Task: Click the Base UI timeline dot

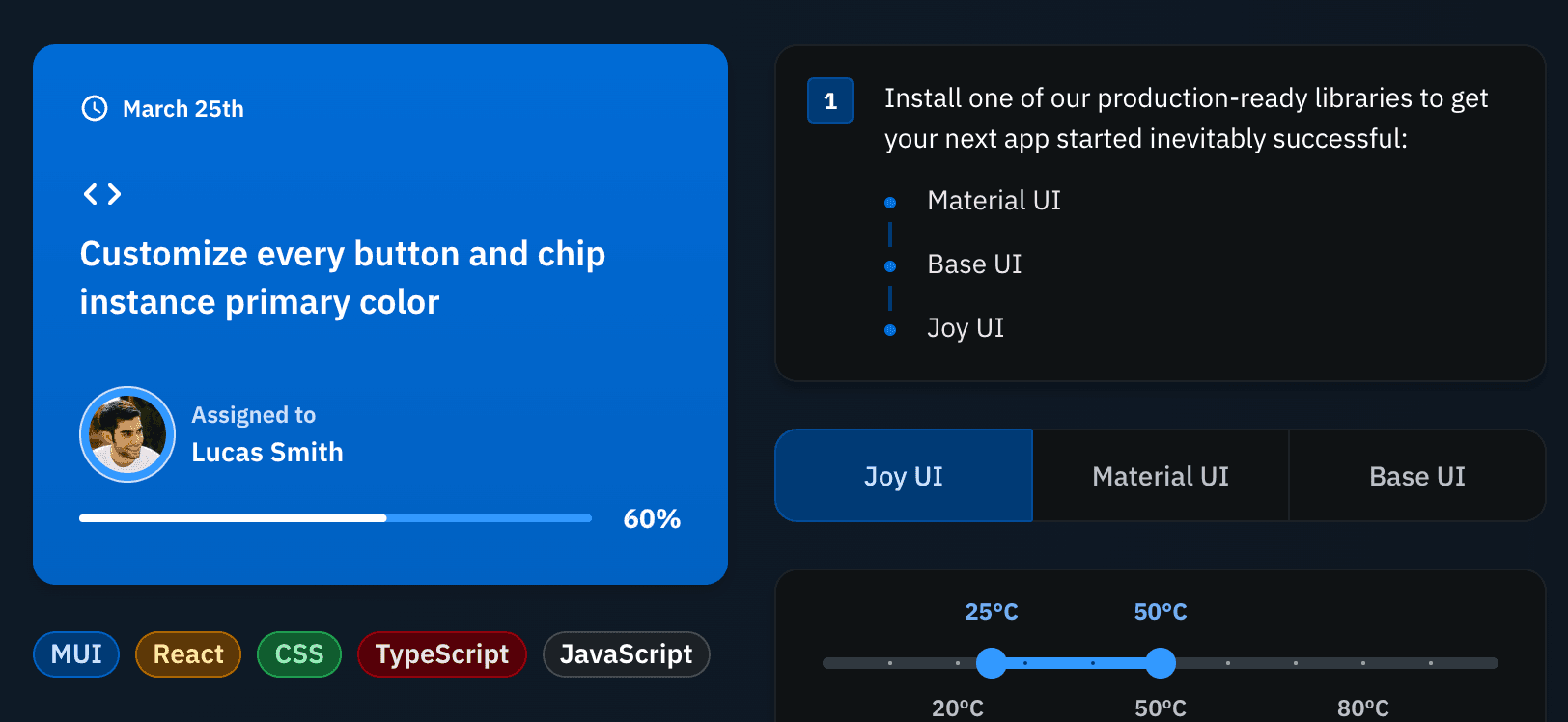Action: click(890, 266)
